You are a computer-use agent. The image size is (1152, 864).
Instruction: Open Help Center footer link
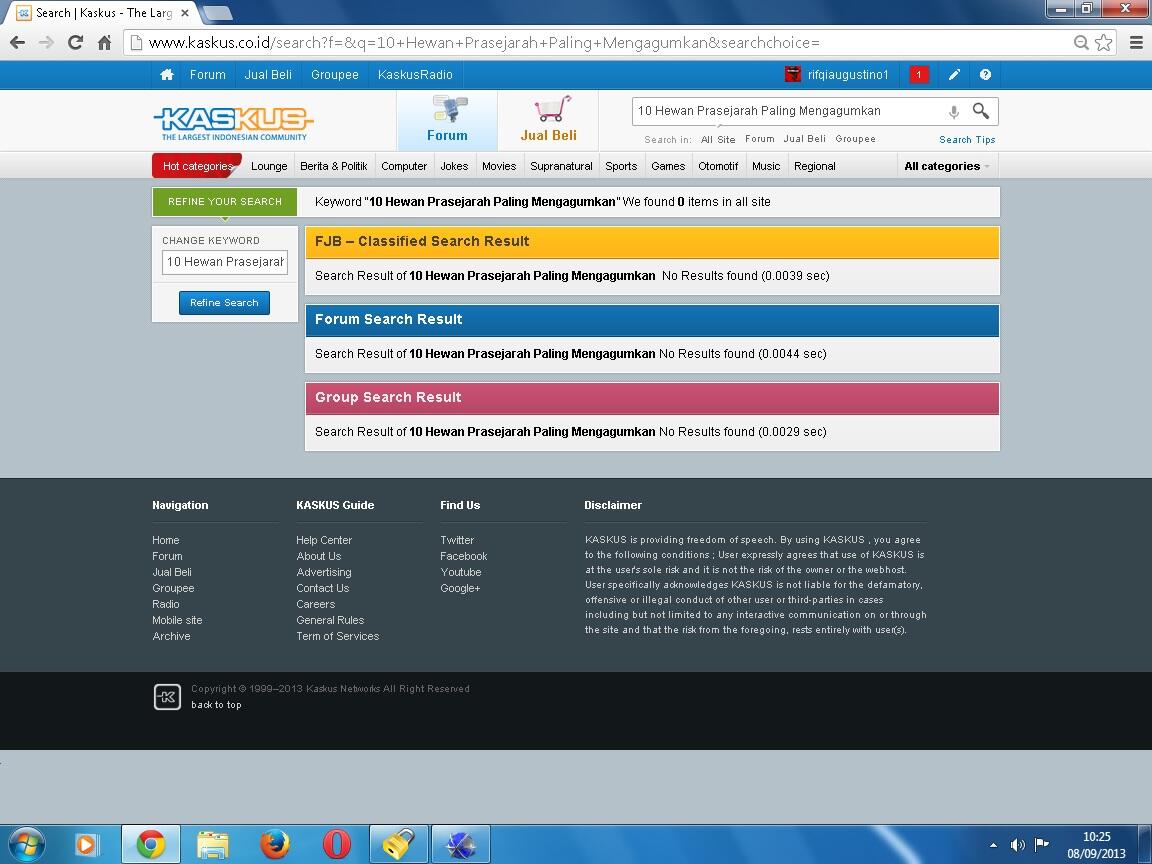click(324, 540)
